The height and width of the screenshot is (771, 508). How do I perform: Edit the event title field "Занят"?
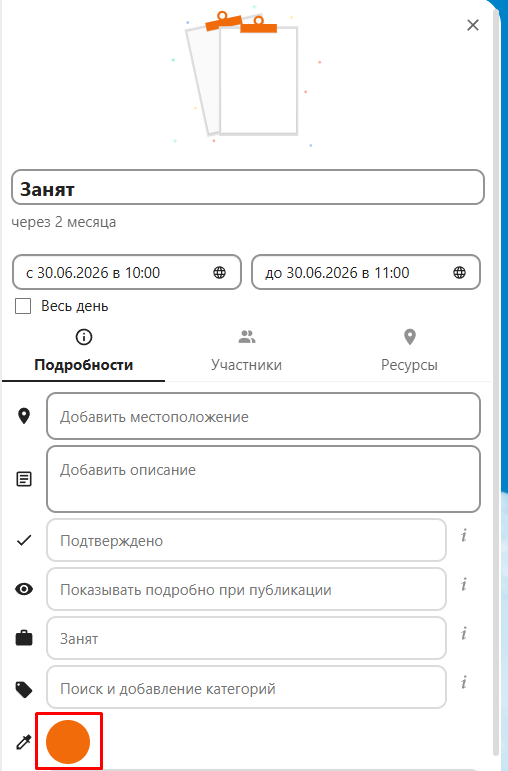[x=248, y=187]
